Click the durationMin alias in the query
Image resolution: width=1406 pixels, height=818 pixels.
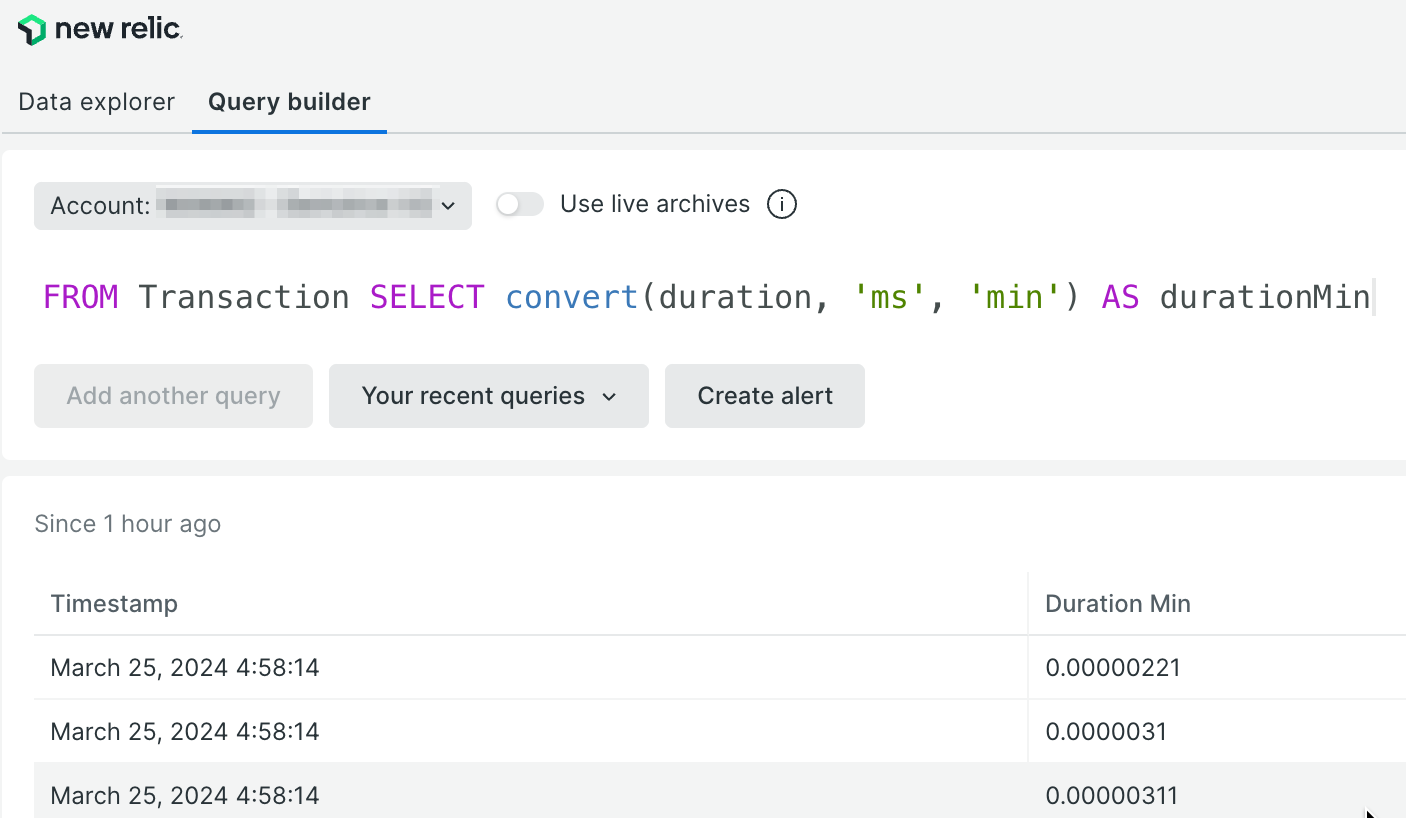pos(1265,297)
